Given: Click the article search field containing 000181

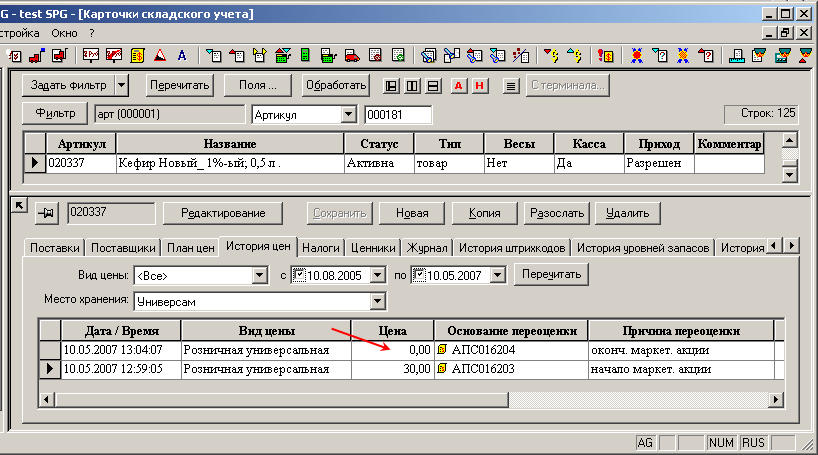Looking at the screenshot, I should coord(398,114).
